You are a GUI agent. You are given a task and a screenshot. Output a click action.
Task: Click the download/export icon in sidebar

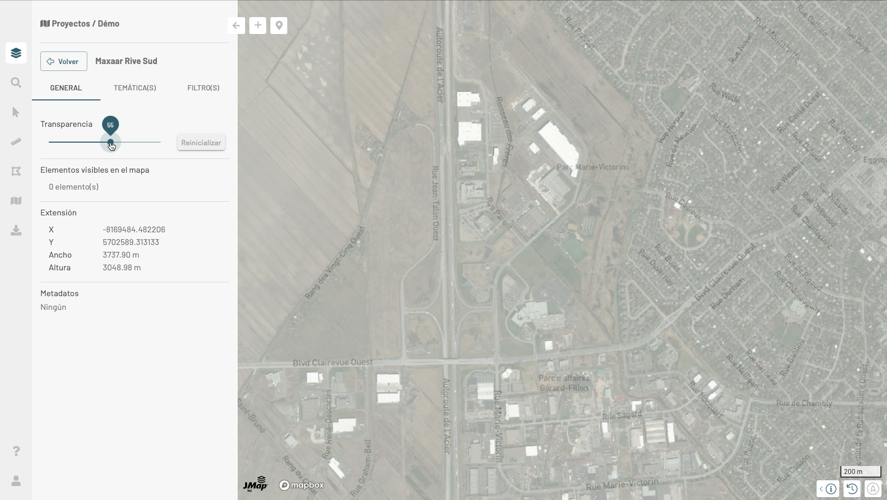(16, 230)
